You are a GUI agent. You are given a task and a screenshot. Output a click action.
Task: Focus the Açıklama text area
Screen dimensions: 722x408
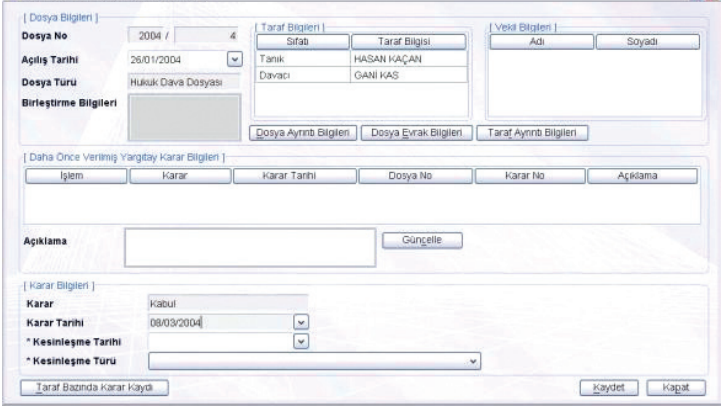click(x=248, y=246)
